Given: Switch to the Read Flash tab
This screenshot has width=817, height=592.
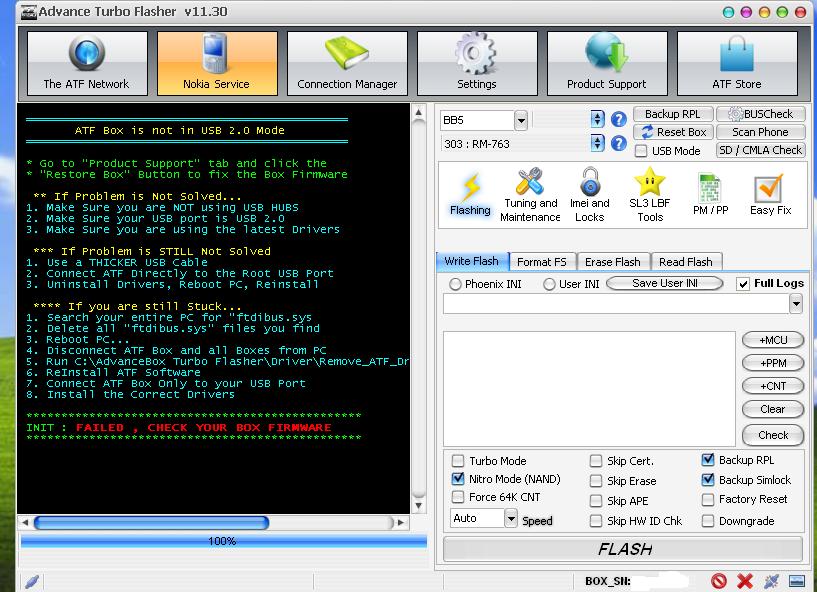Looking at the screenshot, I should point(686,262).
